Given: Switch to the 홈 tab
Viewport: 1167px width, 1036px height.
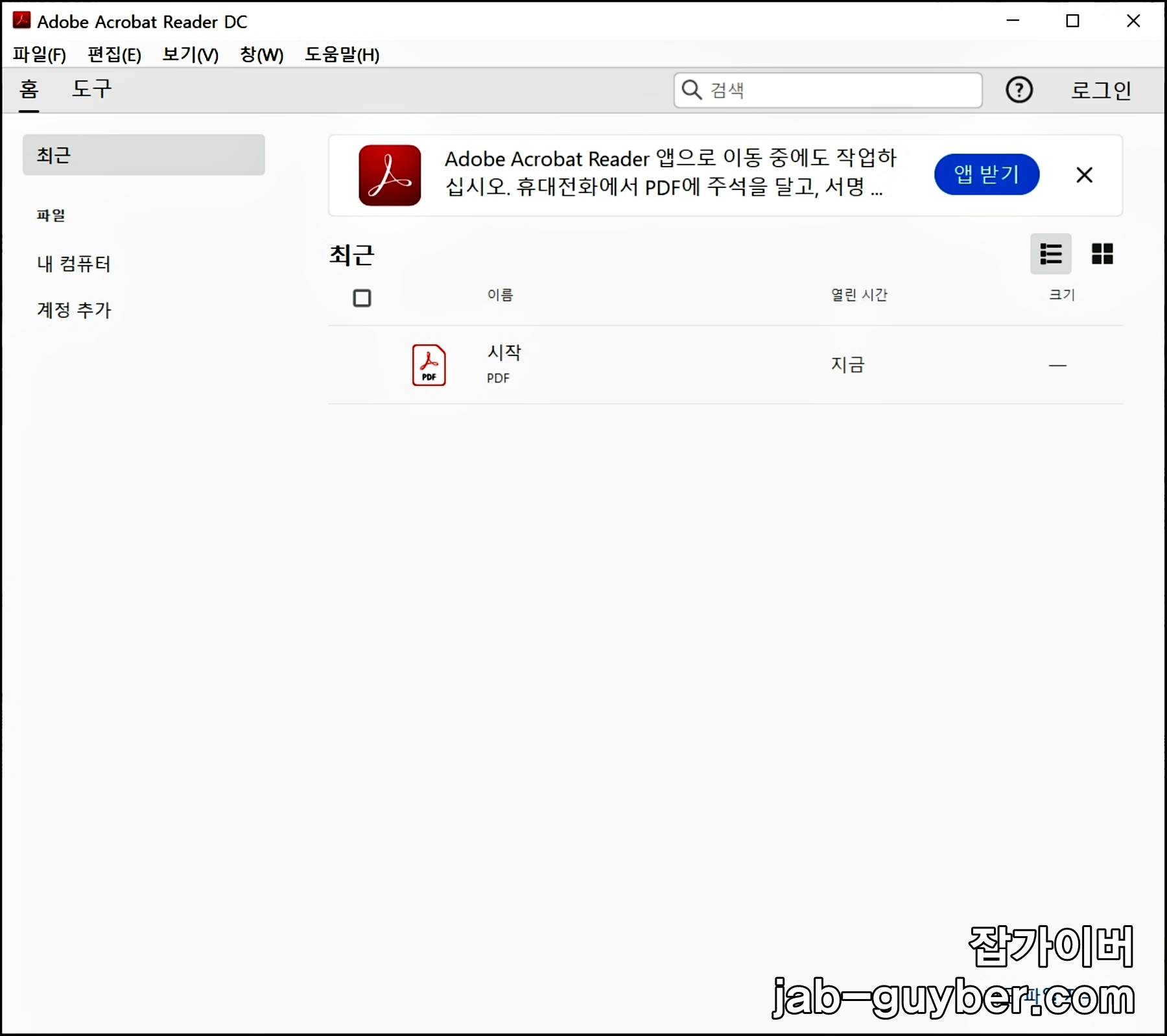Looking at the screenshot, I should tap(29, 89).
